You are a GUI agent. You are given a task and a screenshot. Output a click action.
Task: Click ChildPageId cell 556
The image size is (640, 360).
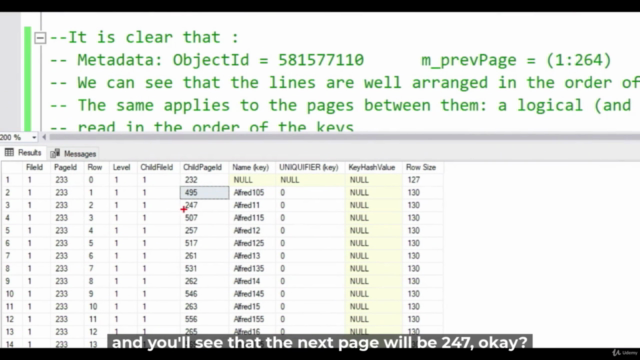coord(204,319)
